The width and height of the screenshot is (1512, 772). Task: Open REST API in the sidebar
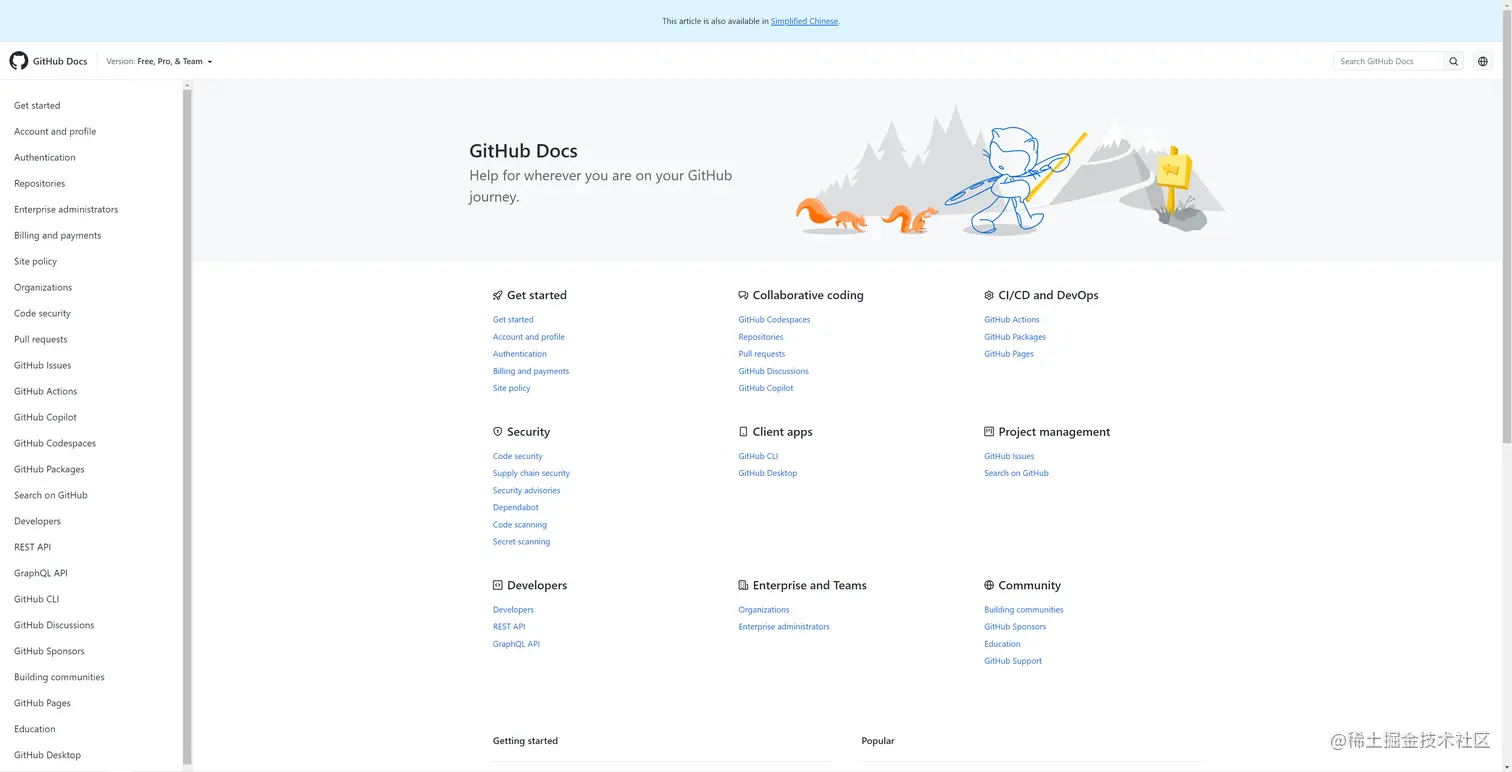[x=33, y=547]
